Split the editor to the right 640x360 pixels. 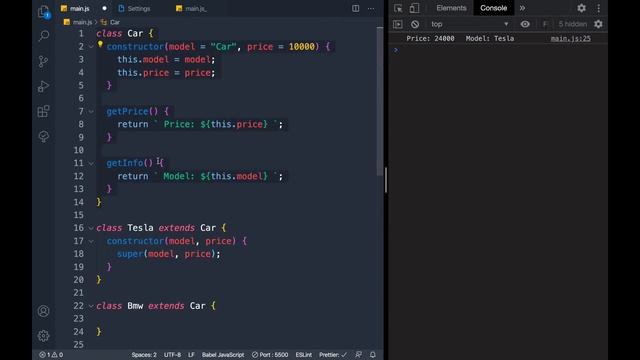356,8
